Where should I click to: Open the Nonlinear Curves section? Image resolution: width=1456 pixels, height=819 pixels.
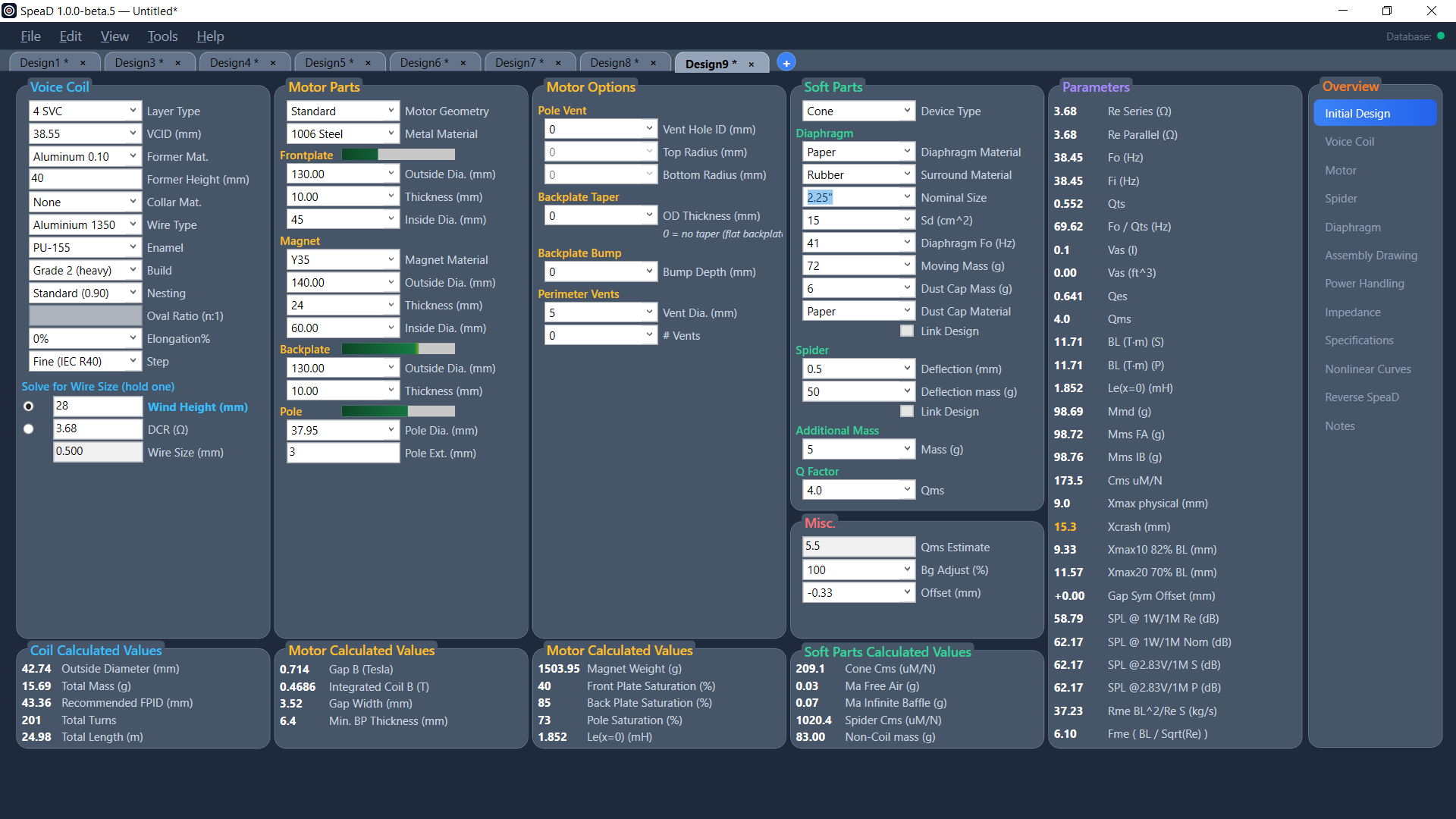click(1367, 369)
